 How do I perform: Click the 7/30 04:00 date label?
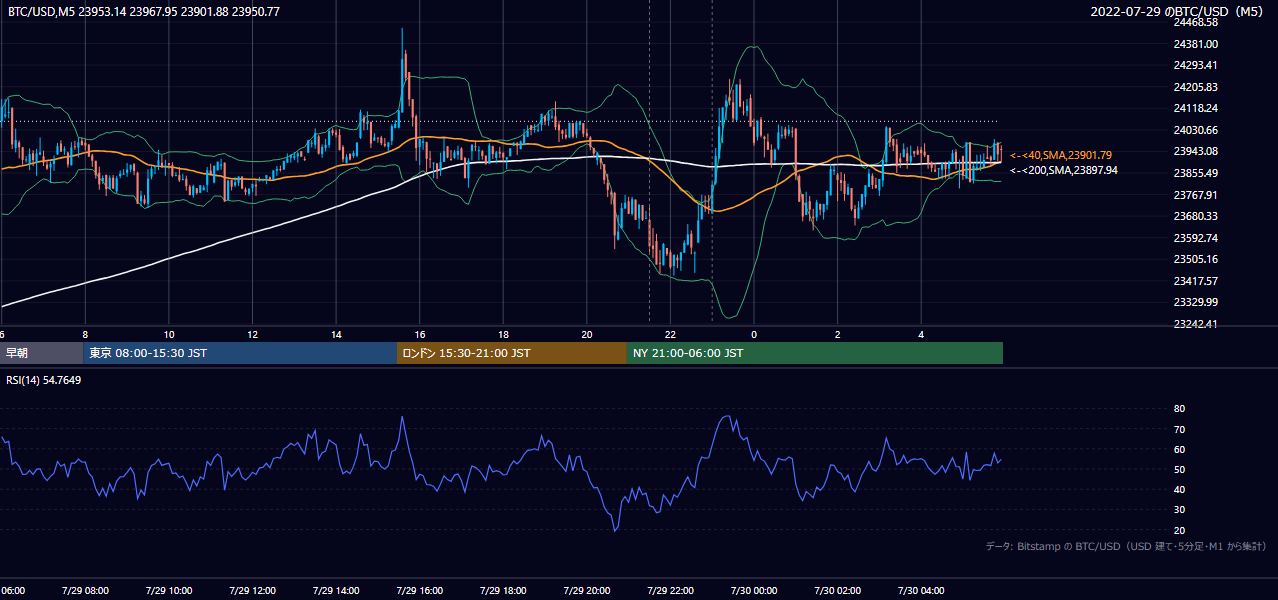tap(921, 591)
